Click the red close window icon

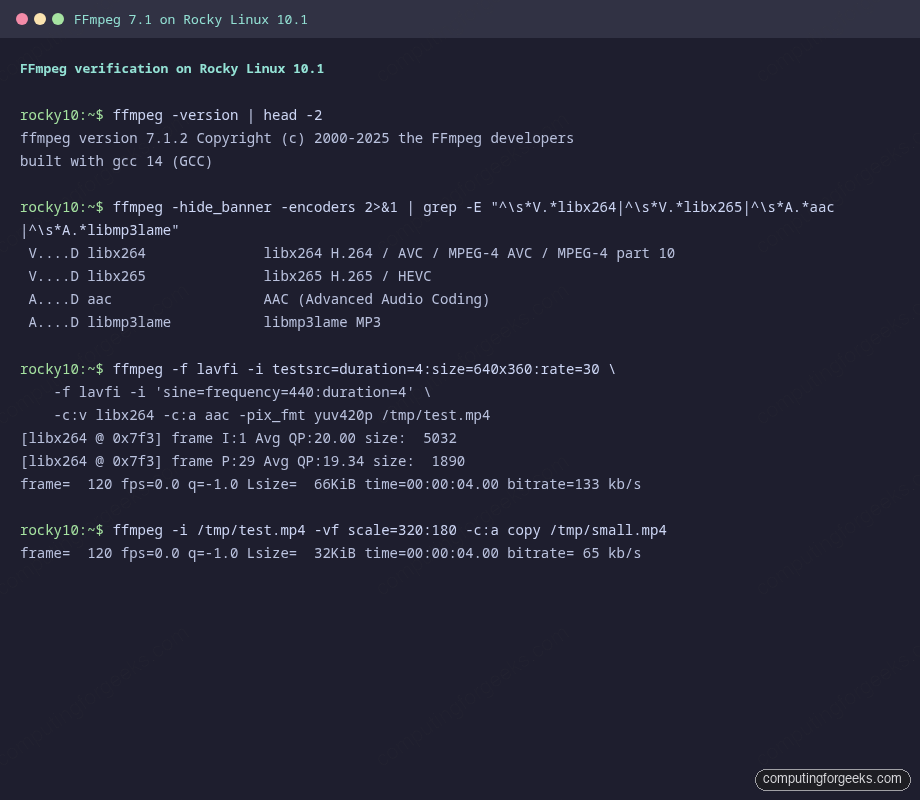21,18
